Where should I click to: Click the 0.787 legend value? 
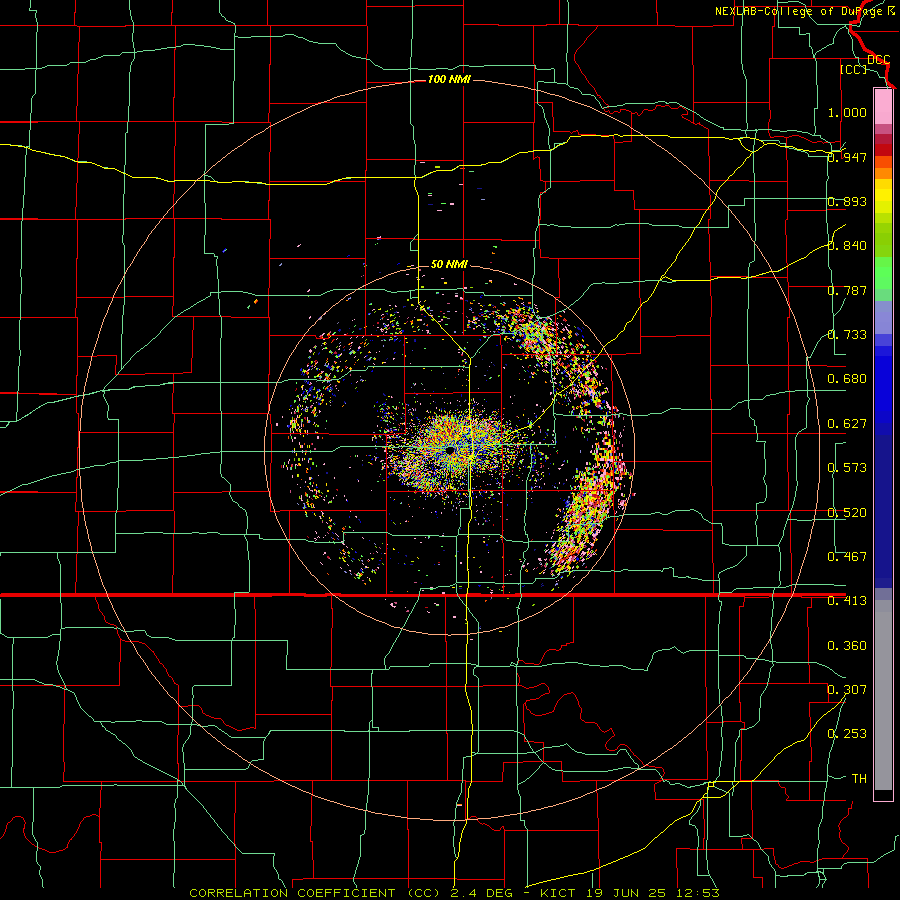(847, 290)
